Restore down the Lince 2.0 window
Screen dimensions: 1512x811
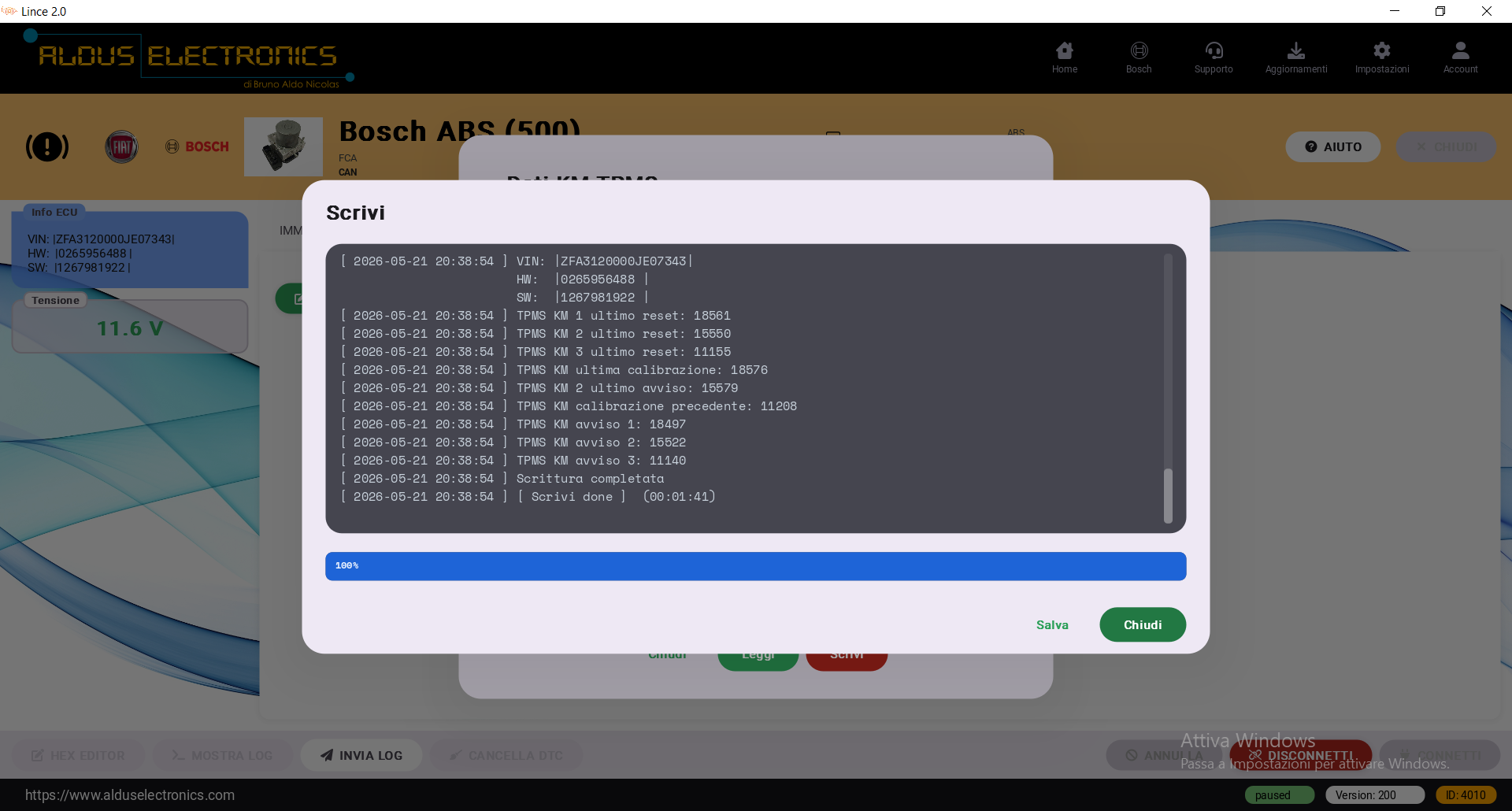[x=1440, y=11]
